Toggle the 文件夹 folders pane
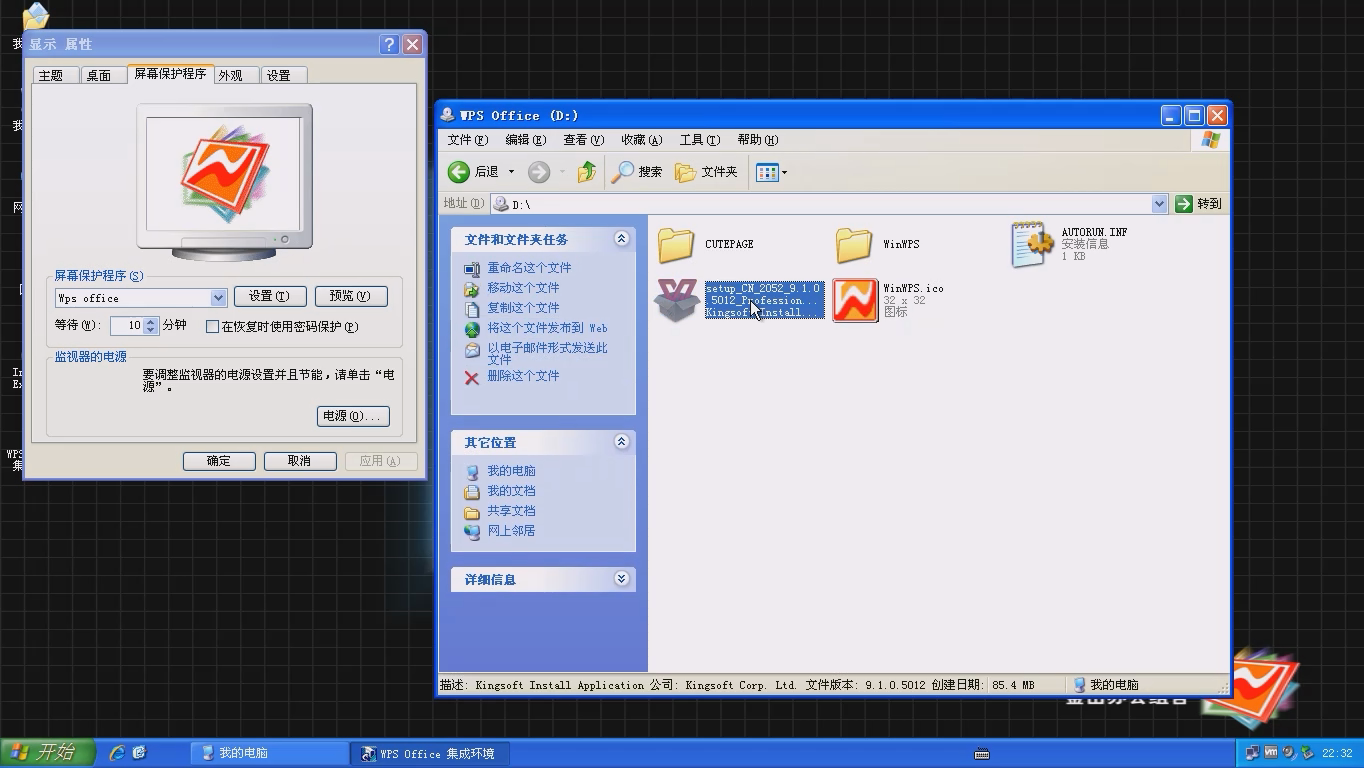This screenshot has width=1364, height=768. [707, 172]
